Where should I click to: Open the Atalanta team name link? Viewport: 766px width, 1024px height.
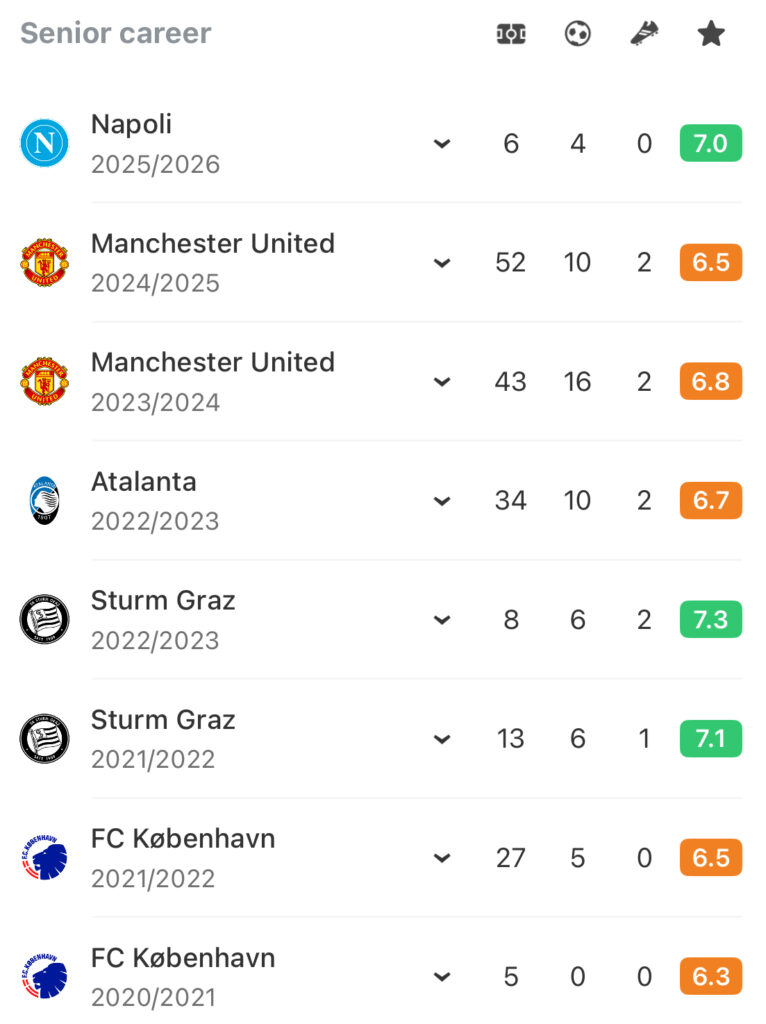pos(143,481)
